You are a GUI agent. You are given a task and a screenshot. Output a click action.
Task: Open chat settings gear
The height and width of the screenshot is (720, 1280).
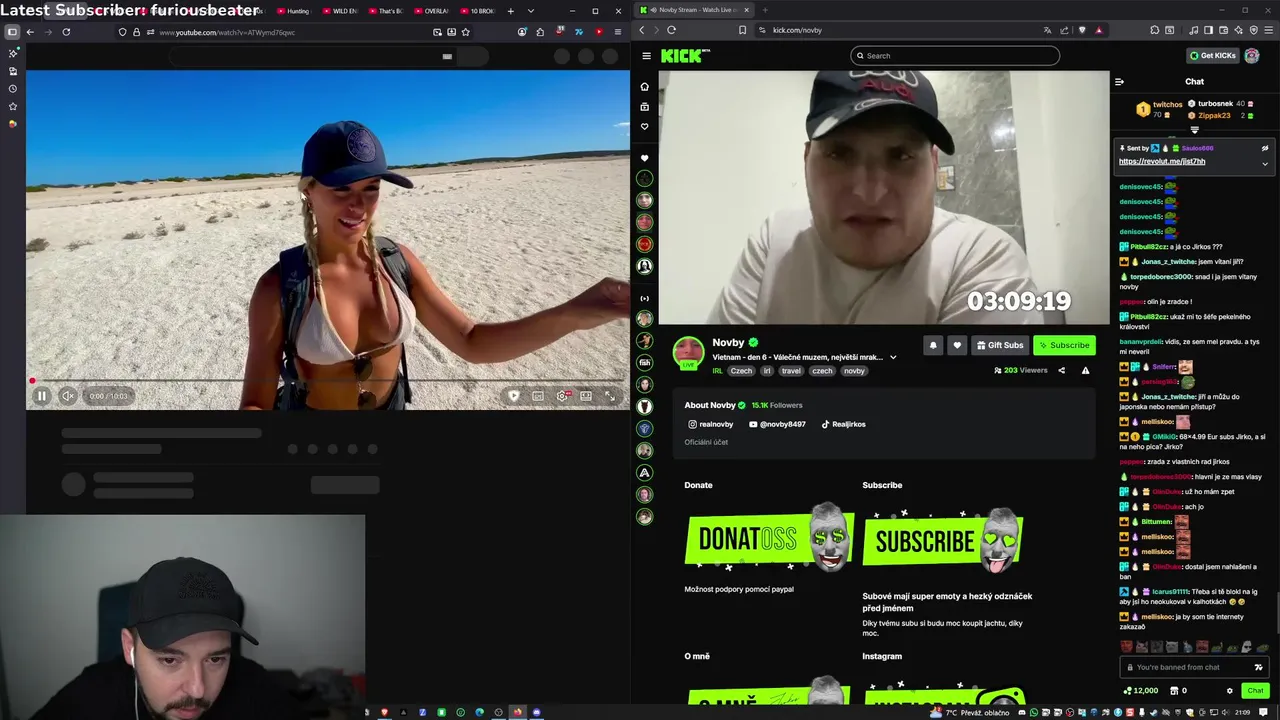coord(1230,690)
